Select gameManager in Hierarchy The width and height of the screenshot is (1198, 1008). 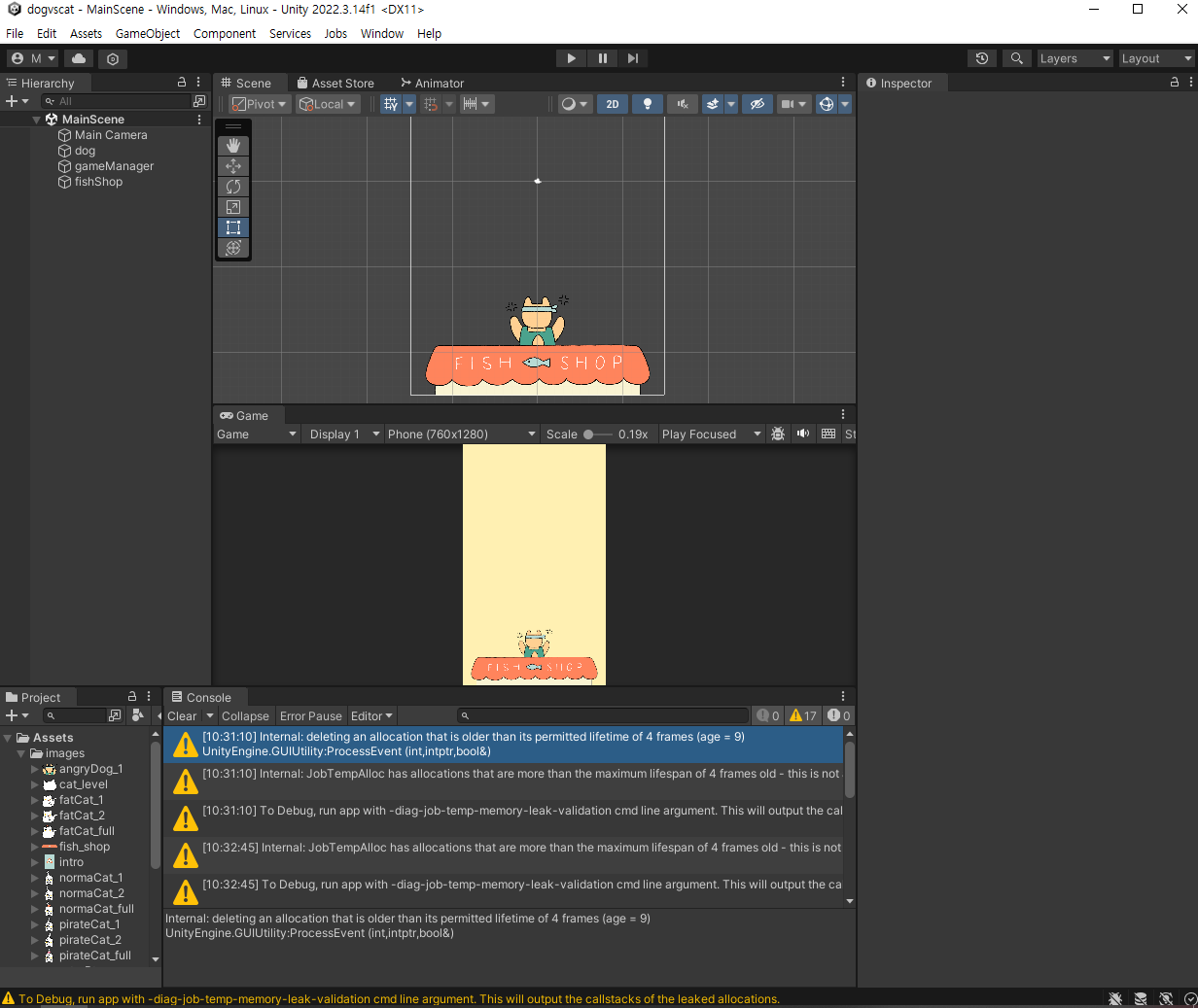tap(114, 166)
